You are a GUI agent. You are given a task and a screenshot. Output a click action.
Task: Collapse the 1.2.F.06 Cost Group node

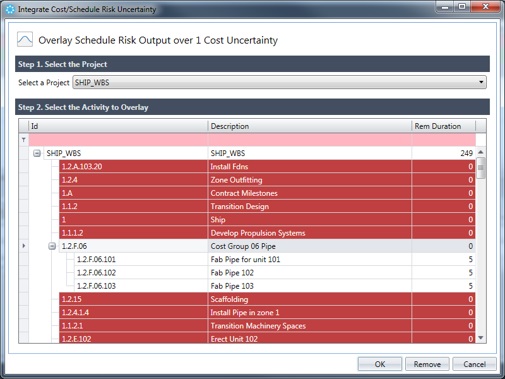52,246
